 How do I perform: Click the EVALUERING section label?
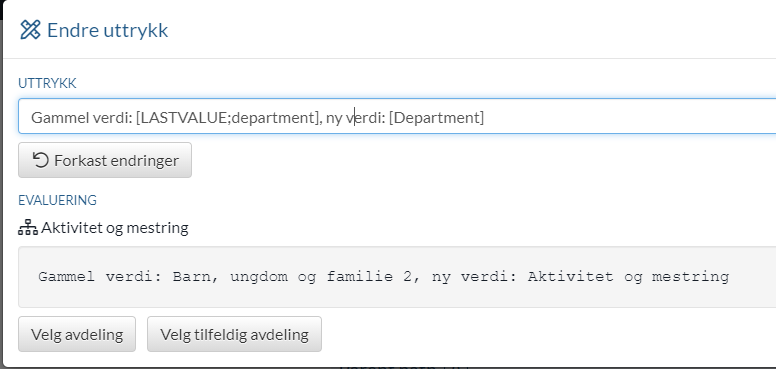pos(57,200)
